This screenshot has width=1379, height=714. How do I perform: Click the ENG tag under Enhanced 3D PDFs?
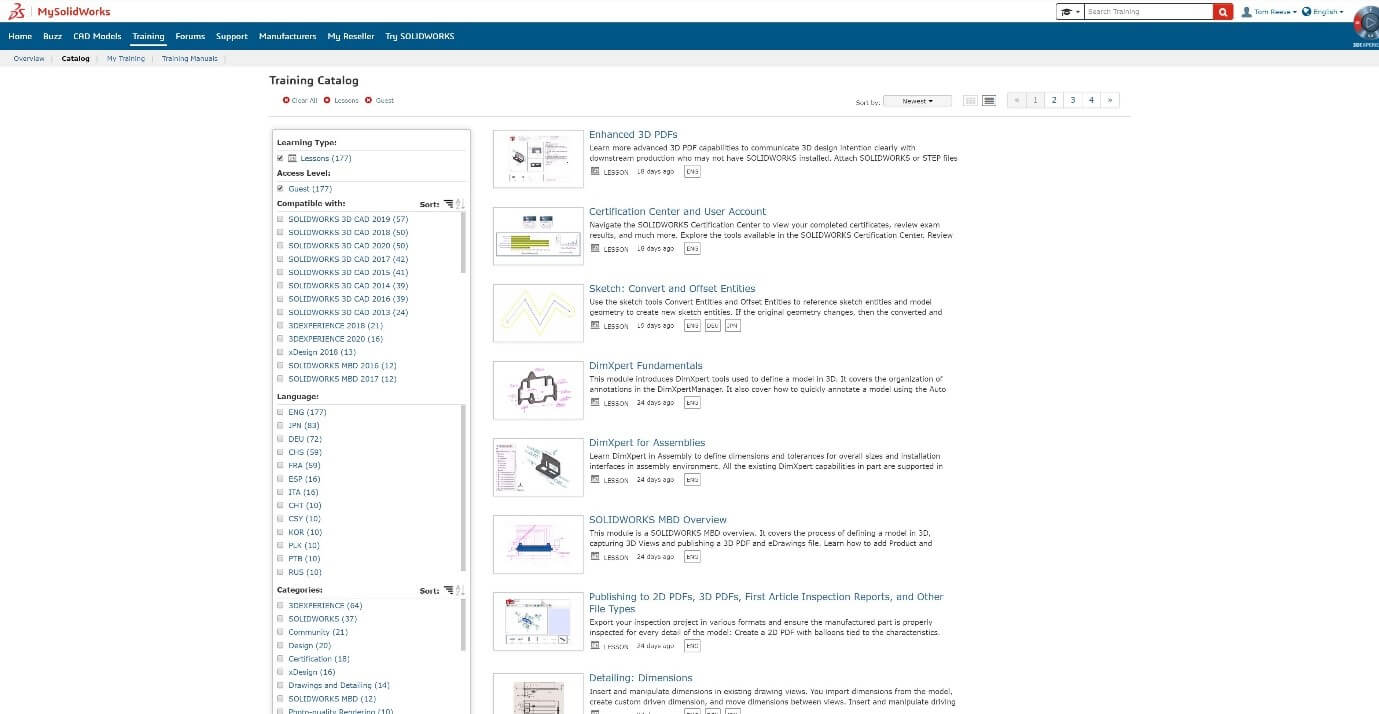point(692,172)
